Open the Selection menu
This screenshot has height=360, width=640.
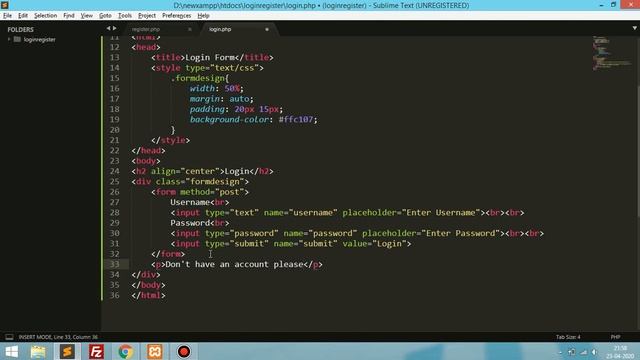click(x=45, y=16)
